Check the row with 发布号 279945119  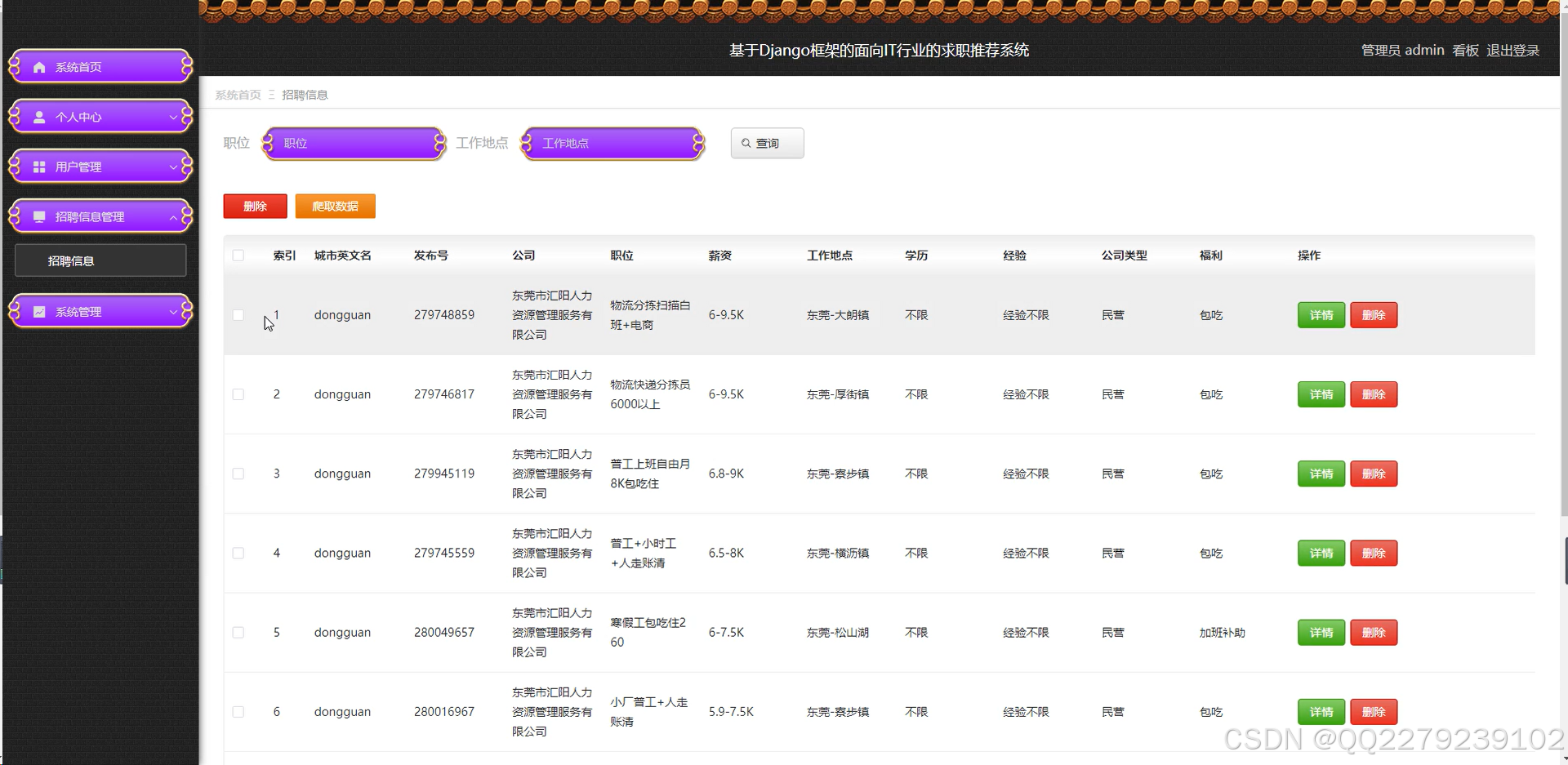238,474
